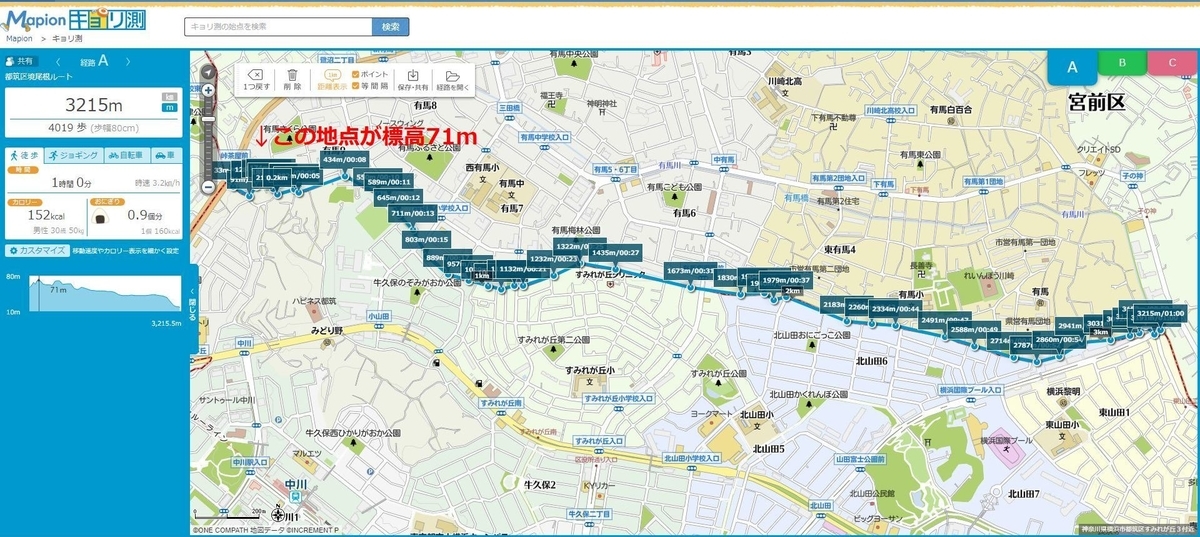Toggle the ポイント checkbox

(355, 75)
